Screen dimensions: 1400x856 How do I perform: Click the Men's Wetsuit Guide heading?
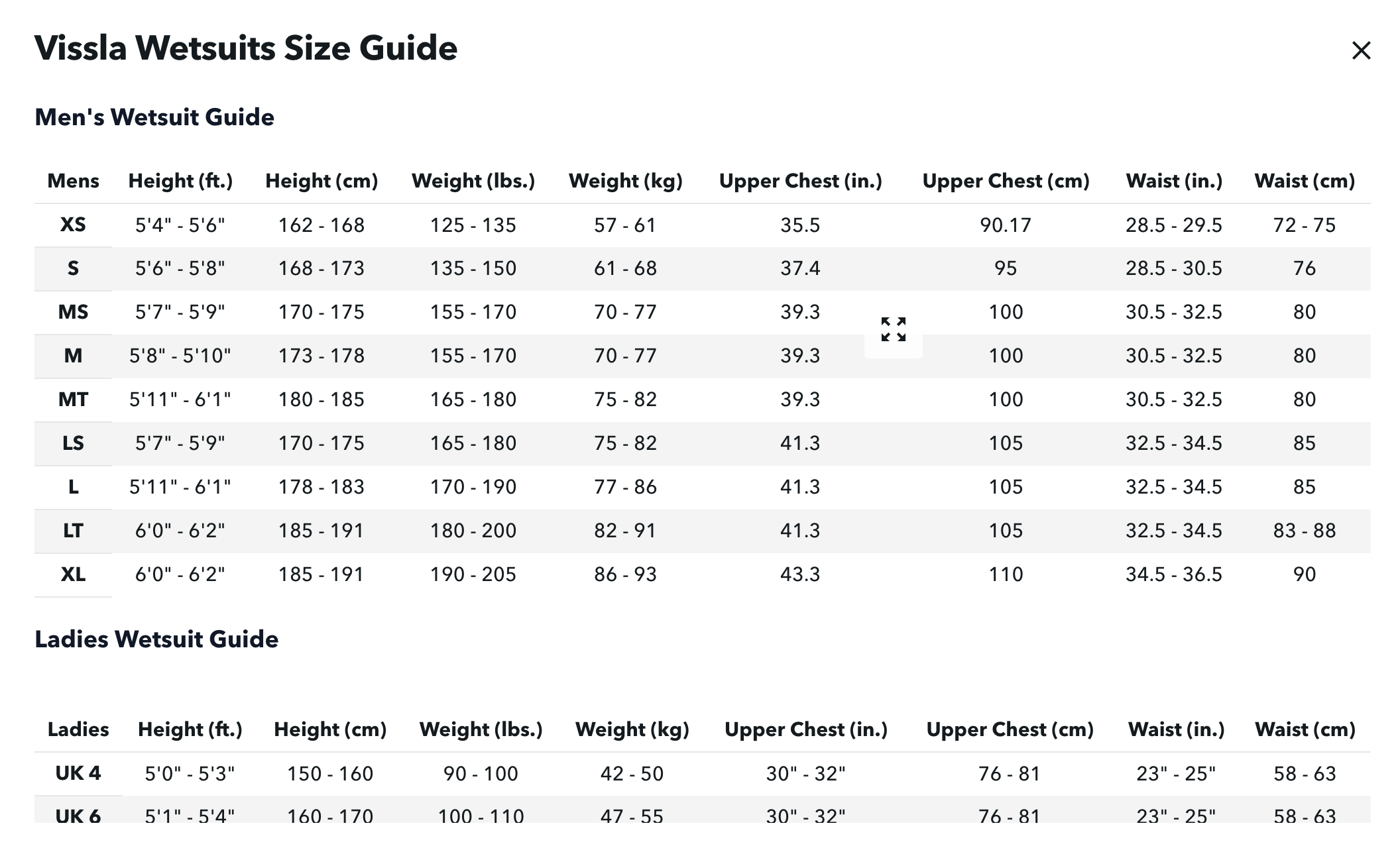point(154,117)
